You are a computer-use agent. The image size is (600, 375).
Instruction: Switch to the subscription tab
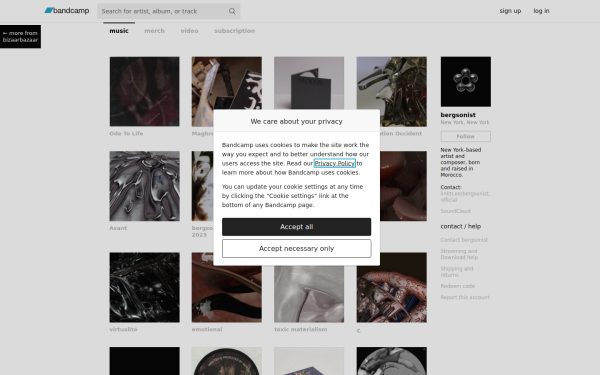click(x=235, y=31)
